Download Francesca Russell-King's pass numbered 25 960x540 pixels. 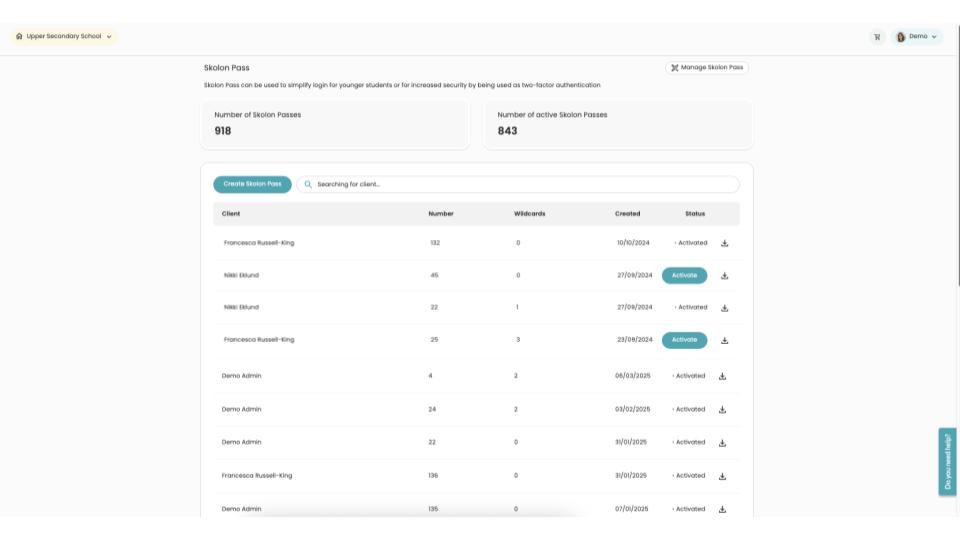(725, 340)
